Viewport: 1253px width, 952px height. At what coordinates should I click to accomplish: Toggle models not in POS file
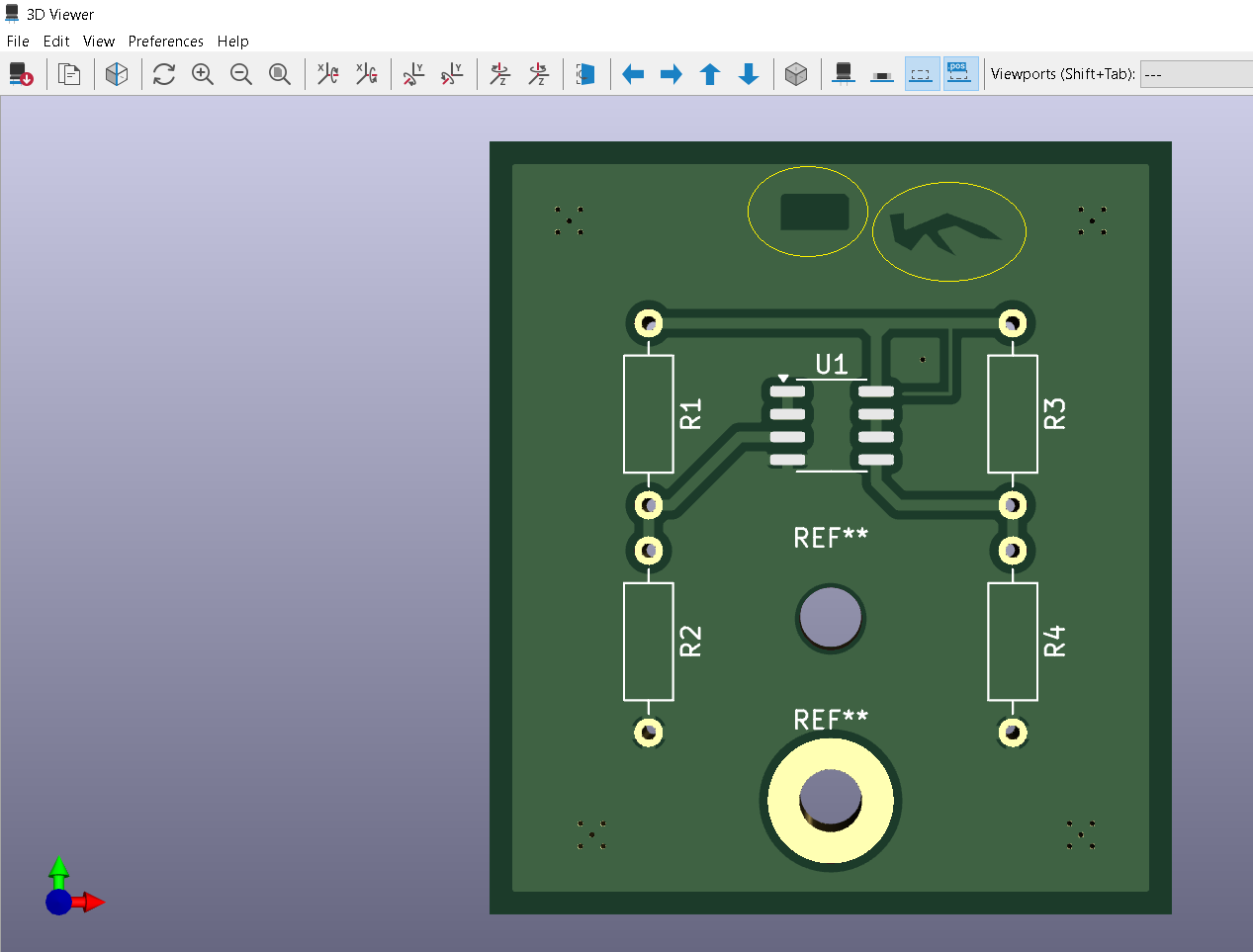click(x=960, y=74)
